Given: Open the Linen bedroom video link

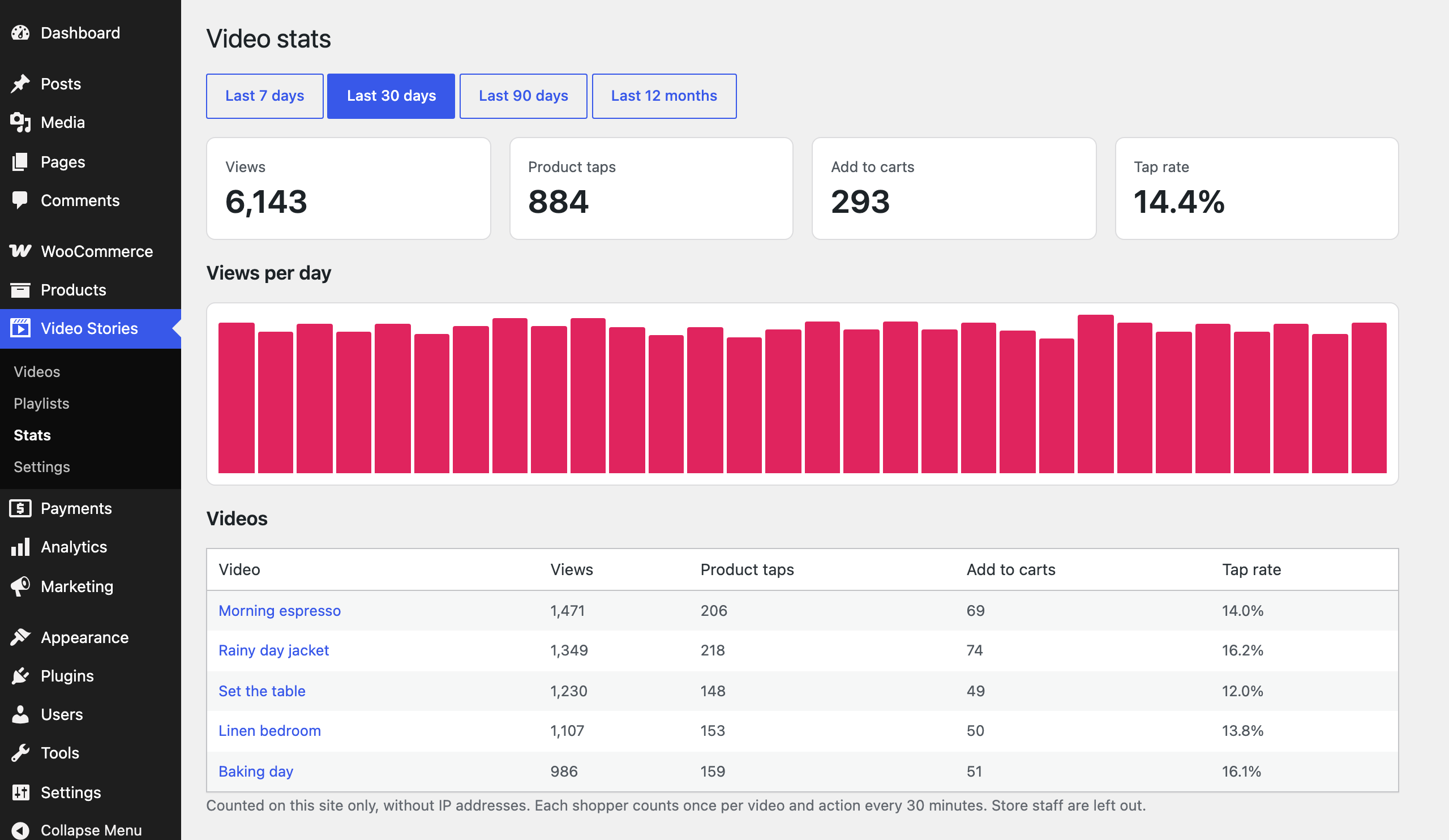Looking at the screenshot, I should (269, 731).
